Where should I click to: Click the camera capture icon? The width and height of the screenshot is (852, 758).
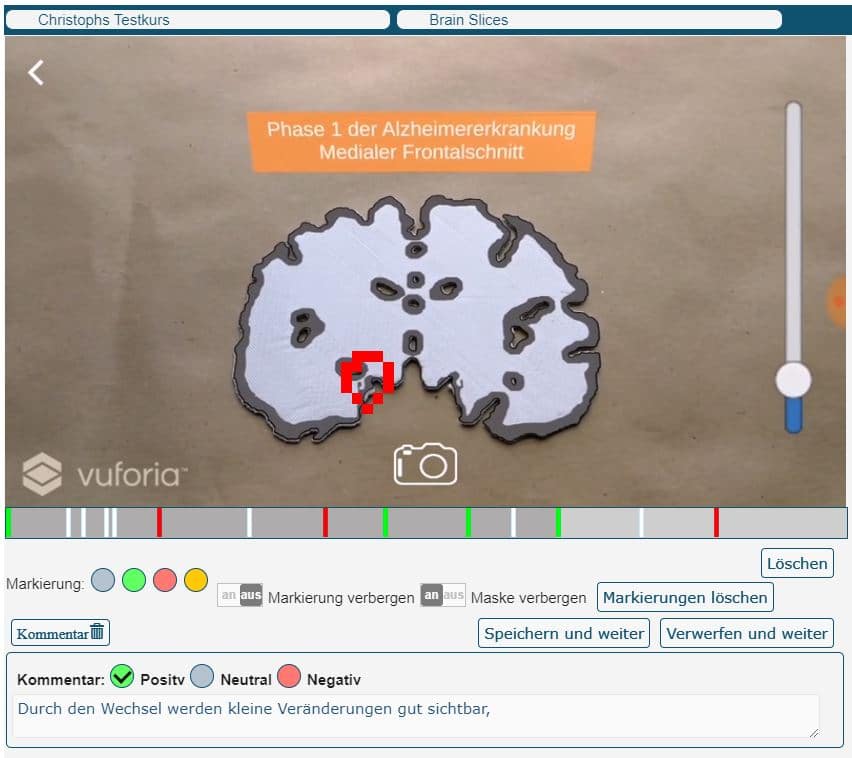point(425,463)
